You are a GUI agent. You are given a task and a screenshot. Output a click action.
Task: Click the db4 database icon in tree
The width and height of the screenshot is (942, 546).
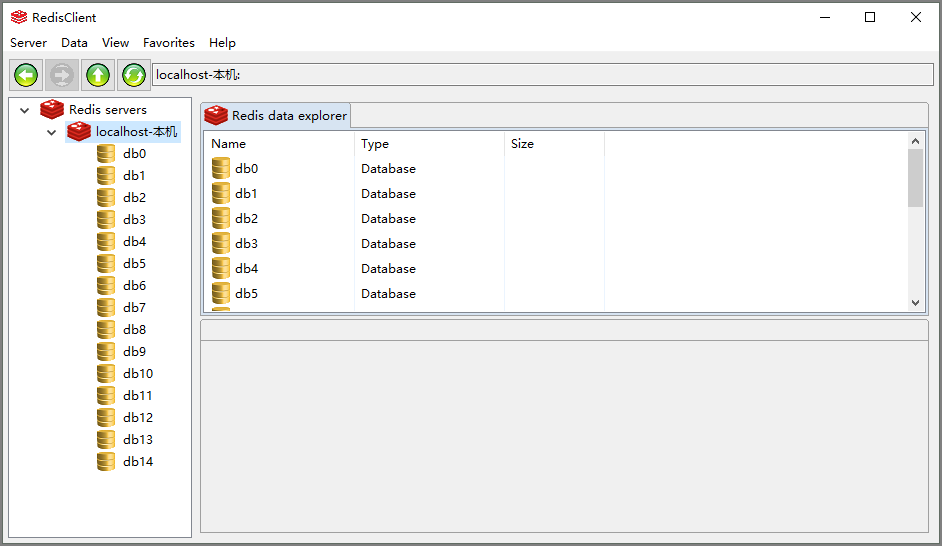coord(106,241)
